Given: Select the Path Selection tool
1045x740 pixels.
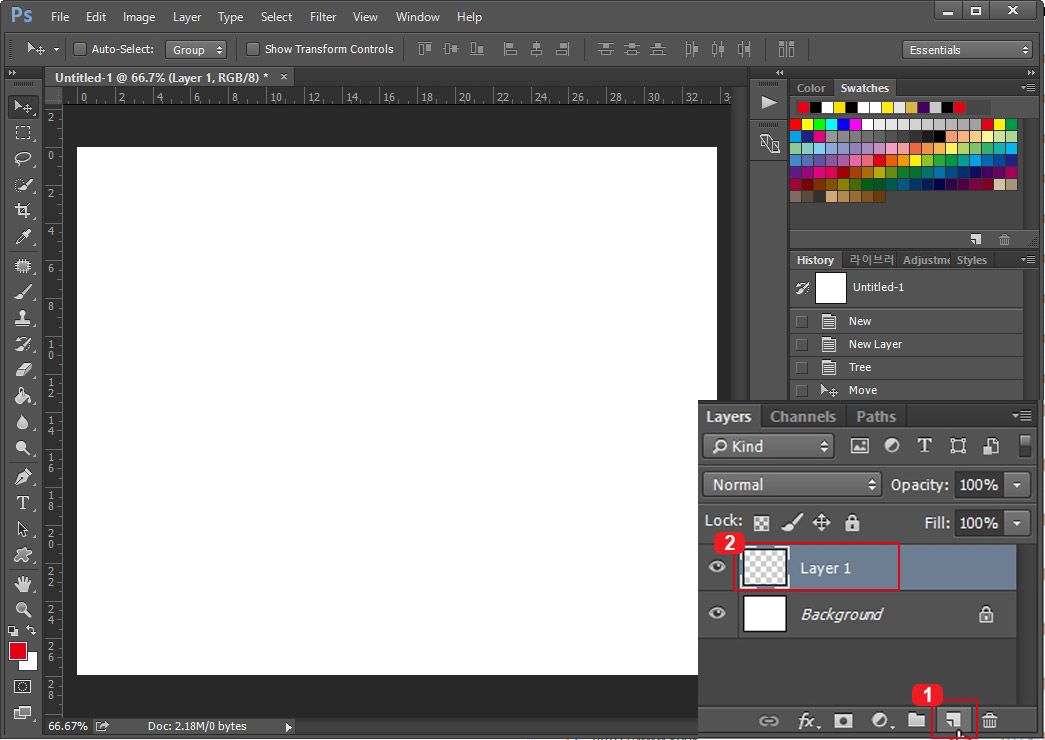Looking at the screenshot, I should pos(23,529).
